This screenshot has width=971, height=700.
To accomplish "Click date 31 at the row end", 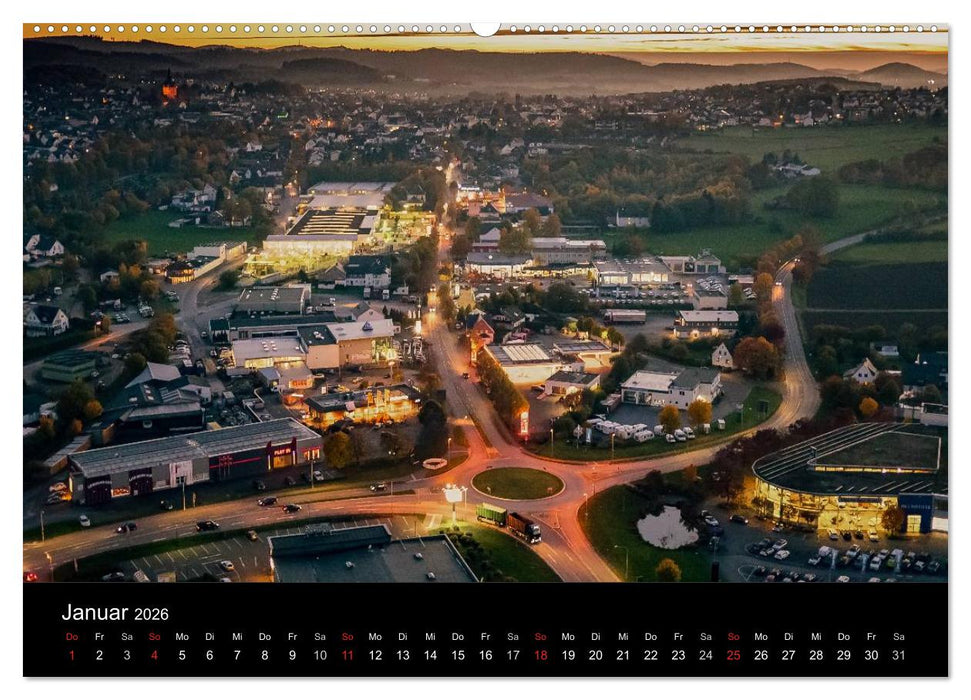I will click(898, 655).
